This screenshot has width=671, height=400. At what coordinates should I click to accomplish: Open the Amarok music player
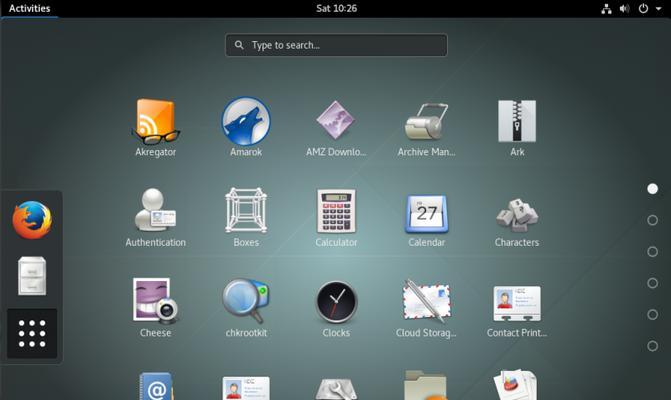[246, 121]
